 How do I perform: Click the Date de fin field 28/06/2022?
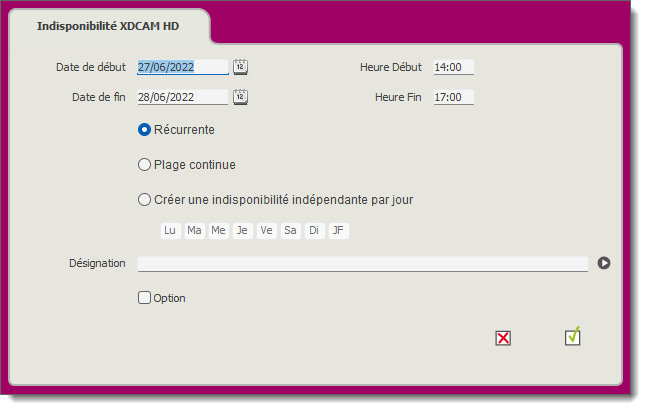[x=183, y=97]
